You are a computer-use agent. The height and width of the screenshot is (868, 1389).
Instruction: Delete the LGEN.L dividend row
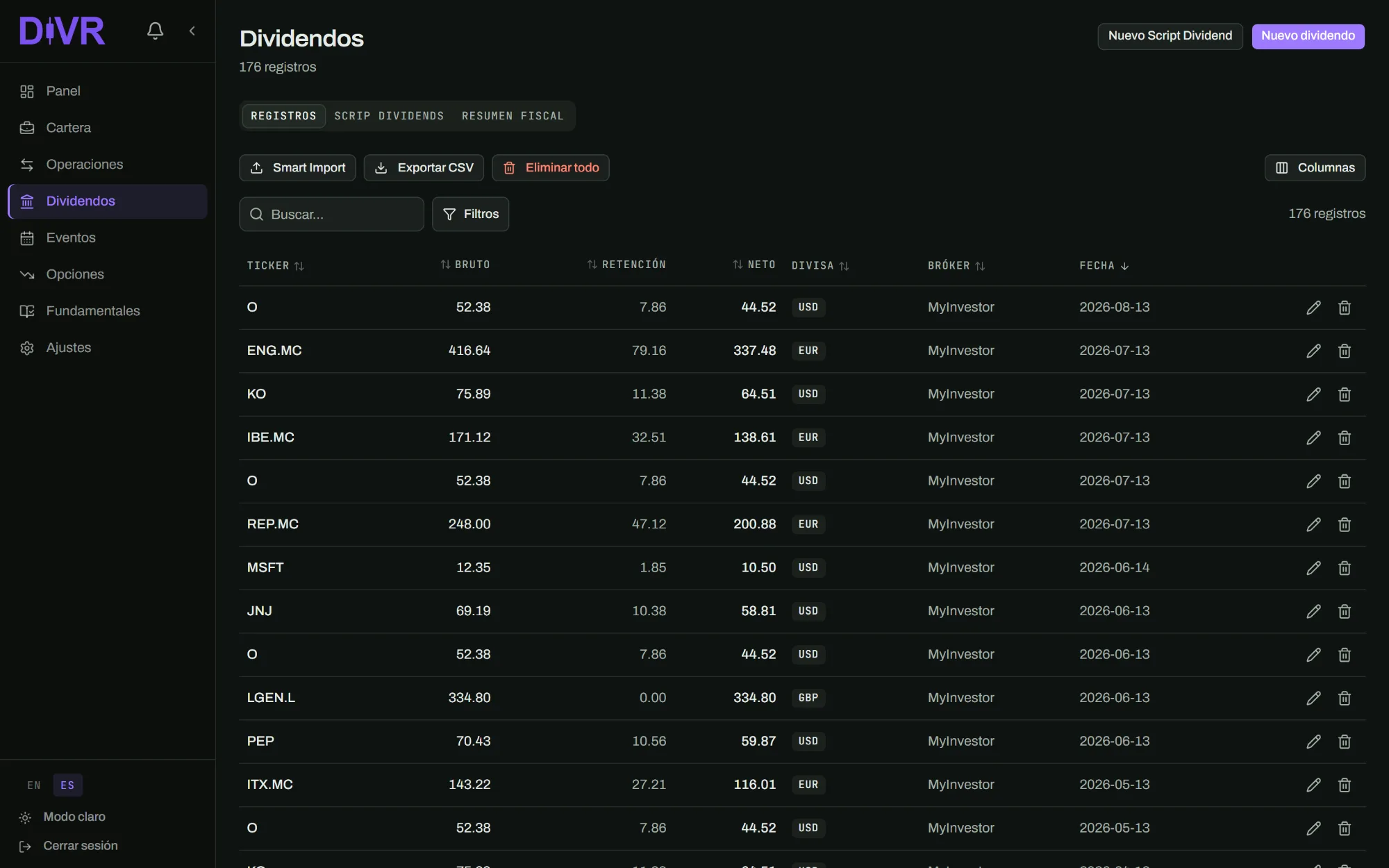click(1345, 698)
